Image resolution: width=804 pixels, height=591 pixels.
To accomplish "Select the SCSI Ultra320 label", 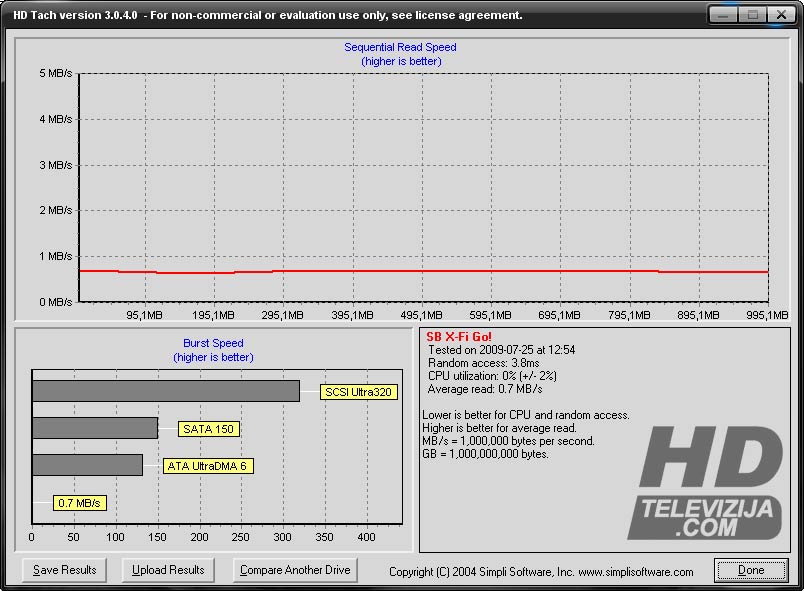I will pyautogui.click(x=358, y=392).
